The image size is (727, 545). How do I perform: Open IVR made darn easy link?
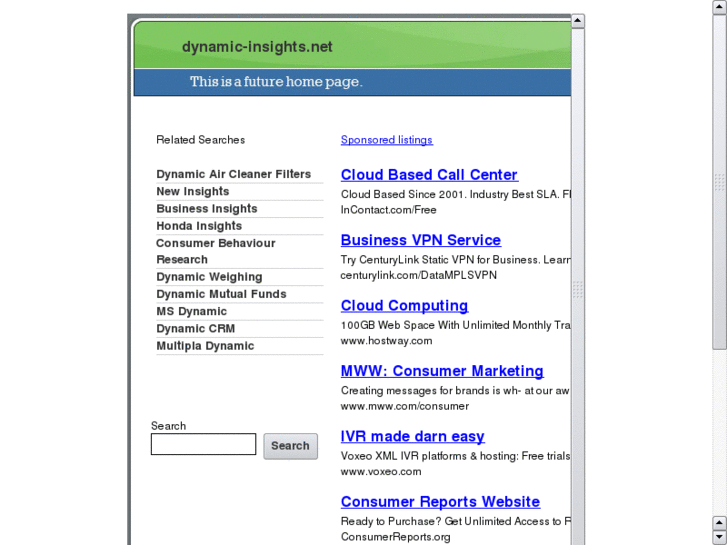click(x=412, y=436)
